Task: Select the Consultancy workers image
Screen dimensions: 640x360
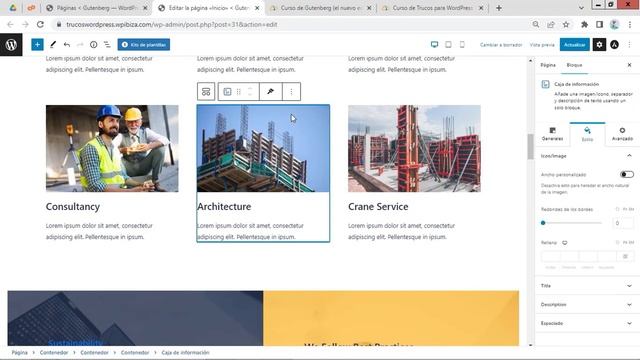Action: point(112,149)
